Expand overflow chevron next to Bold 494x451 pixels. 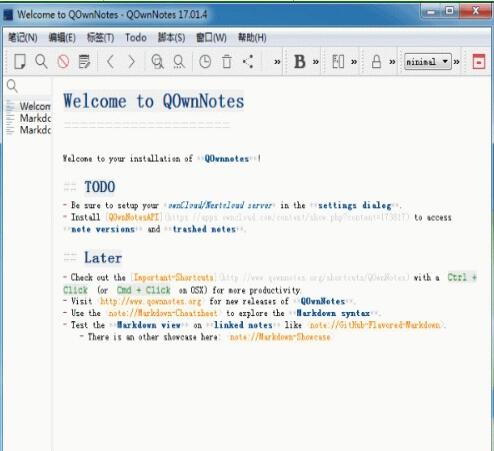316,62
